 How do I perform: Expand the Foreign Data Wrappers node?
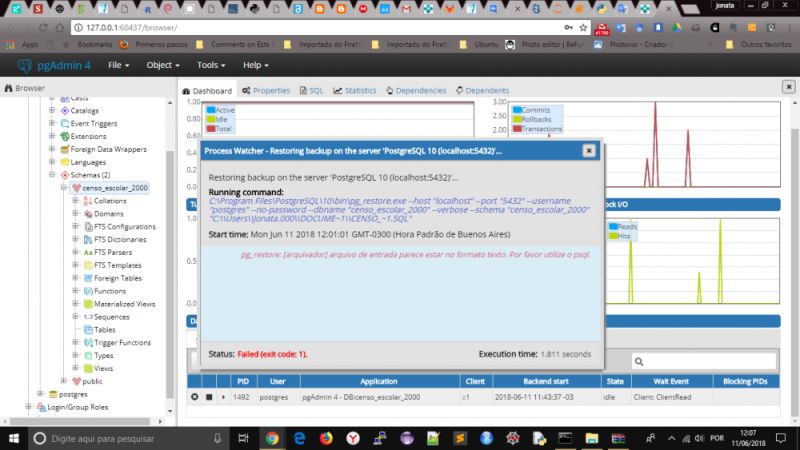coord(52,149)
